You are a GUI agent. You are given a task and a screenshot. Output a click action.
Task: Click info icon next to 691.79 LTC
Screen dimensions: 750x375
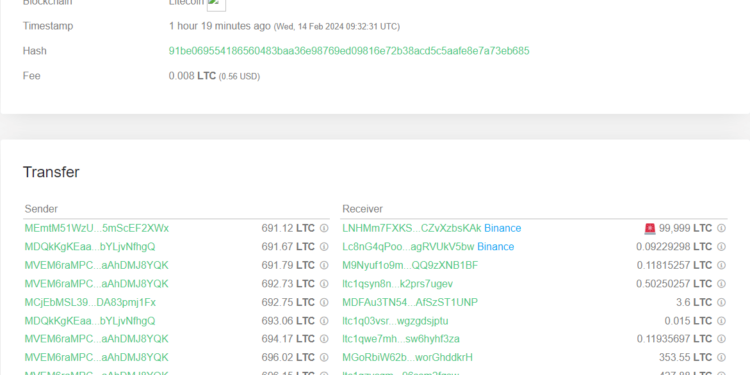[324, 265]
